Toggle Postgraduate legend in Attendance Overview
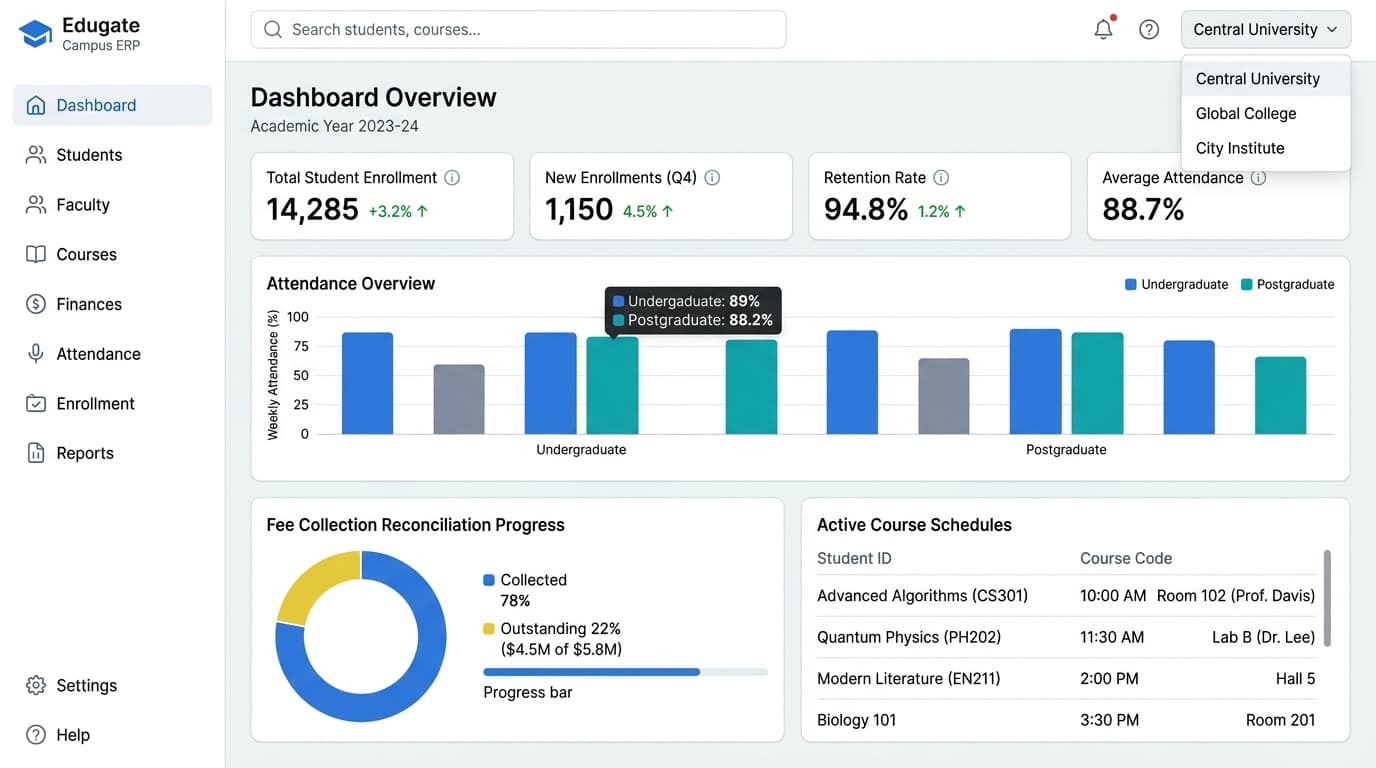The height and width of the screenshot is (768, 1376). pos(1287,284)
